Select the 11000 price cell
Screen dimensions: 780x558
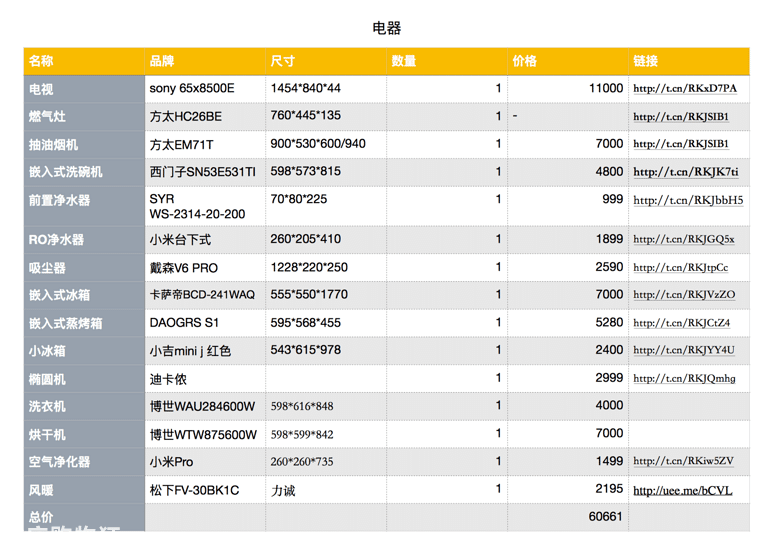(567, 89)
